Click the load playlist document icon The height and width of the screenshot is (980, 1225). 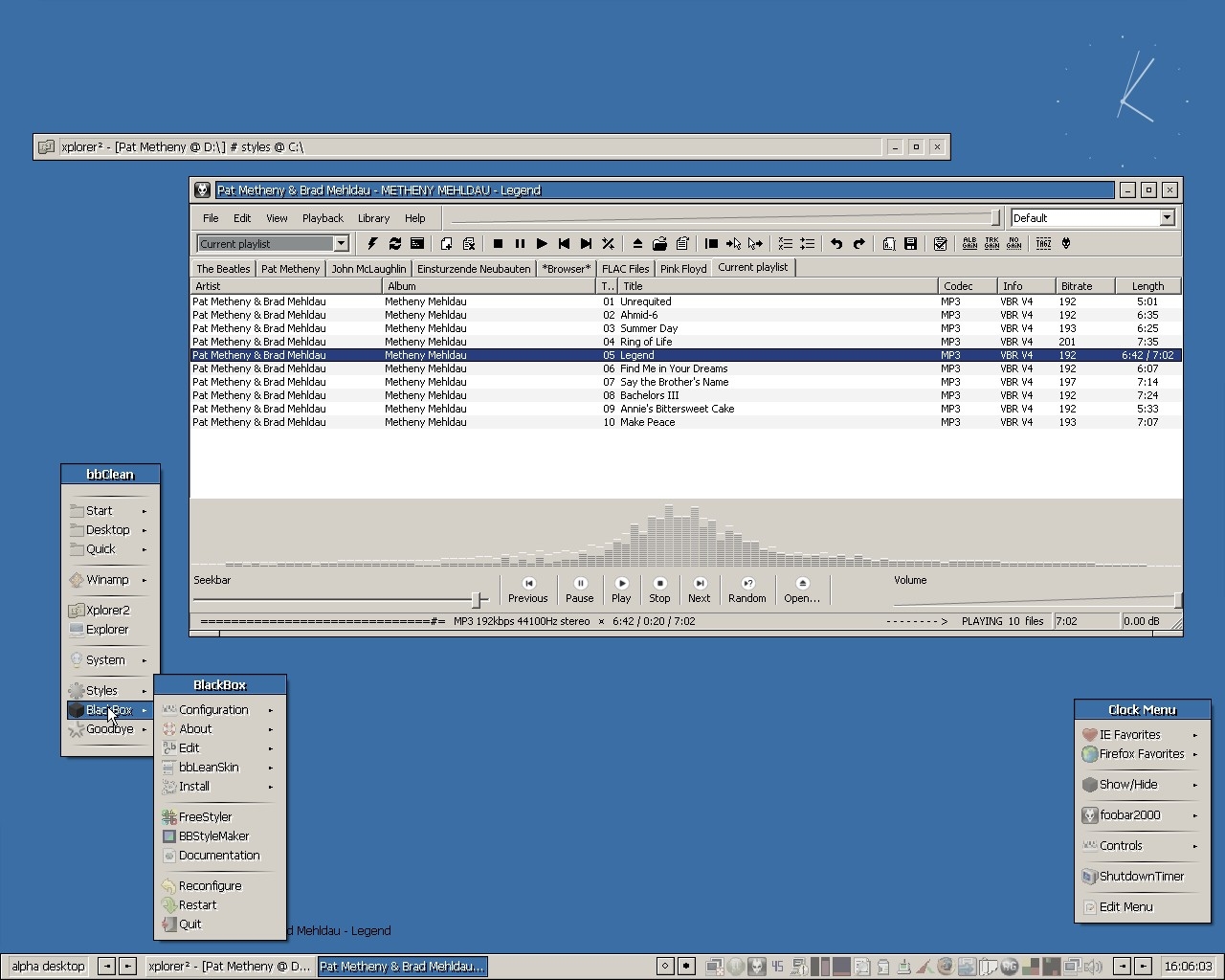tap(888, 244)
